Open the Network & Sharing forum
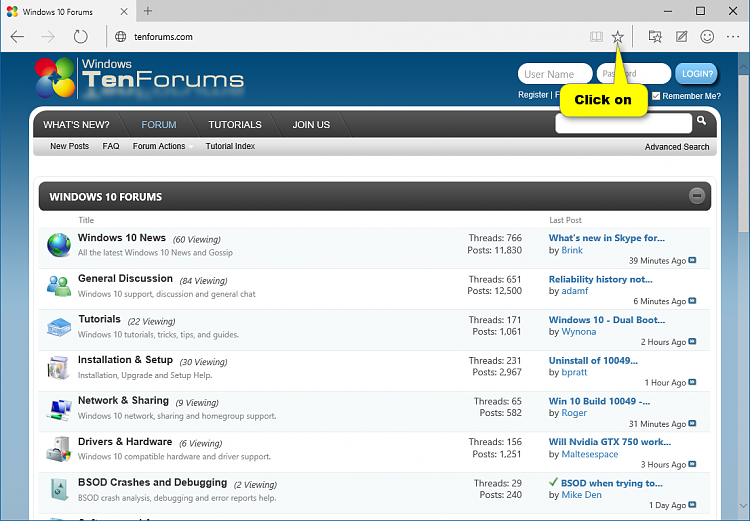The width and height of the screenshot is (750, 521). 123,400
